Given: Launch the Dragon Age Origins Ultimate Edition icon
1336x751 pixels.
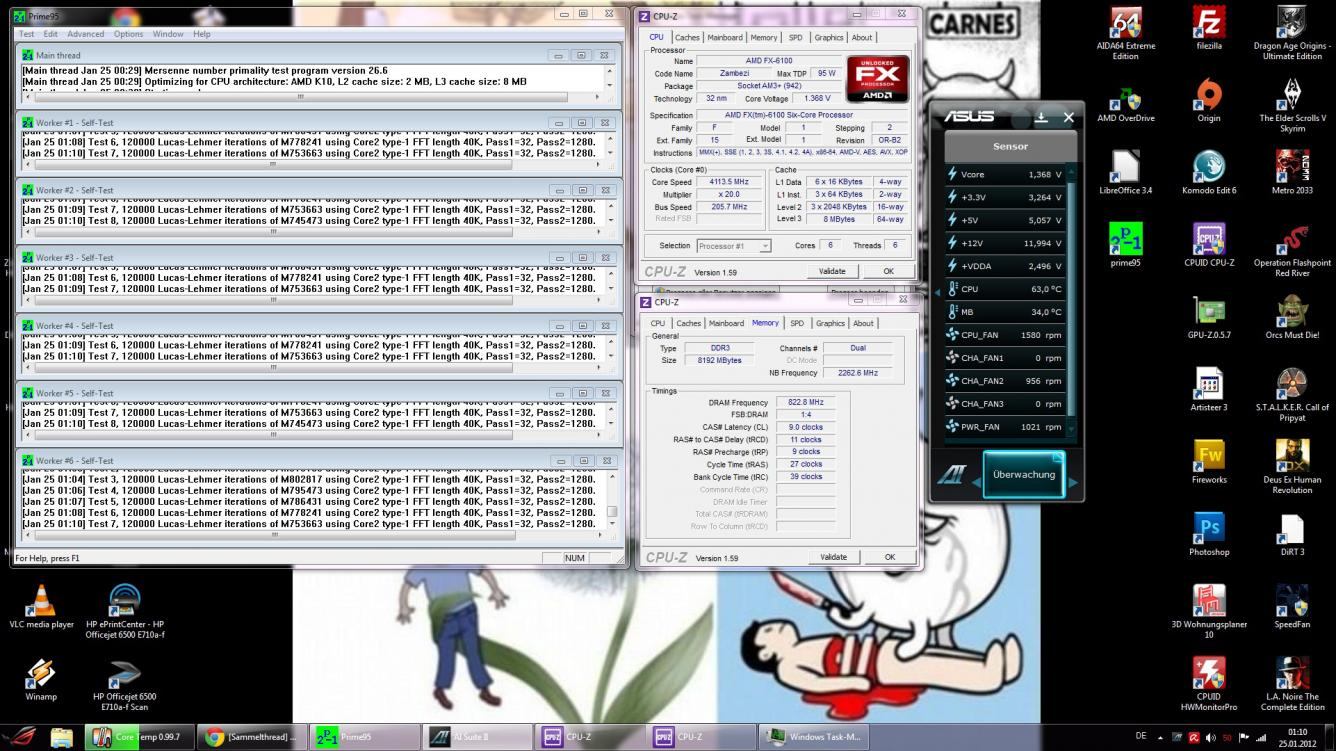Looking at the screenshot, I should pyautogui.click(x=1292, y=34).
